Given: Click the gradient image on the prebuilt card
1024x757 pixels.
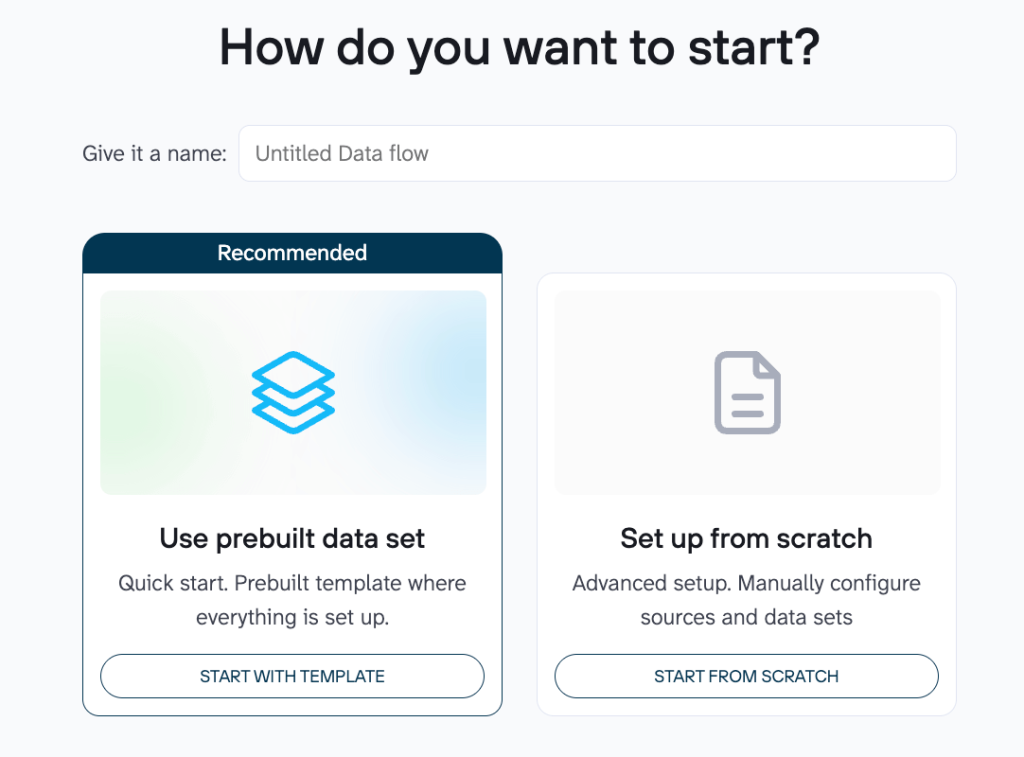Looking at the screenshot, I should tap(292, 392).
